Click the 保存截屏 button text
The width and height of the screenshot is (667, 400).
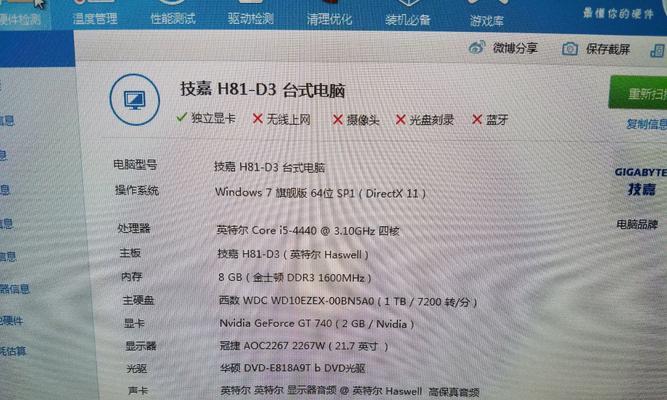point(608,49)
